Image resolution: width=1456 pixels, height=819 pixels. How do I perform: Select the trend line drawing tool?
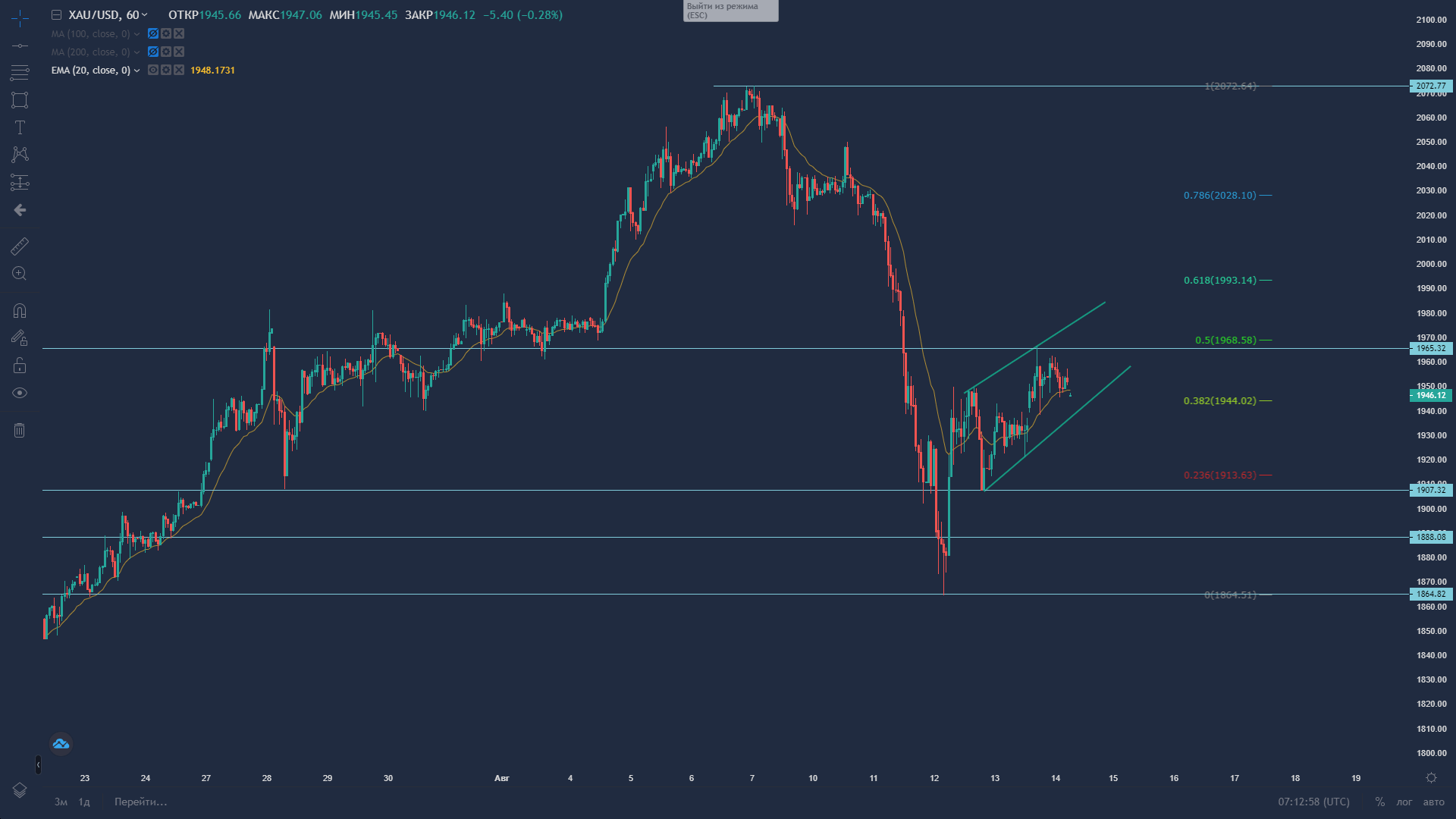coord(20,46)
